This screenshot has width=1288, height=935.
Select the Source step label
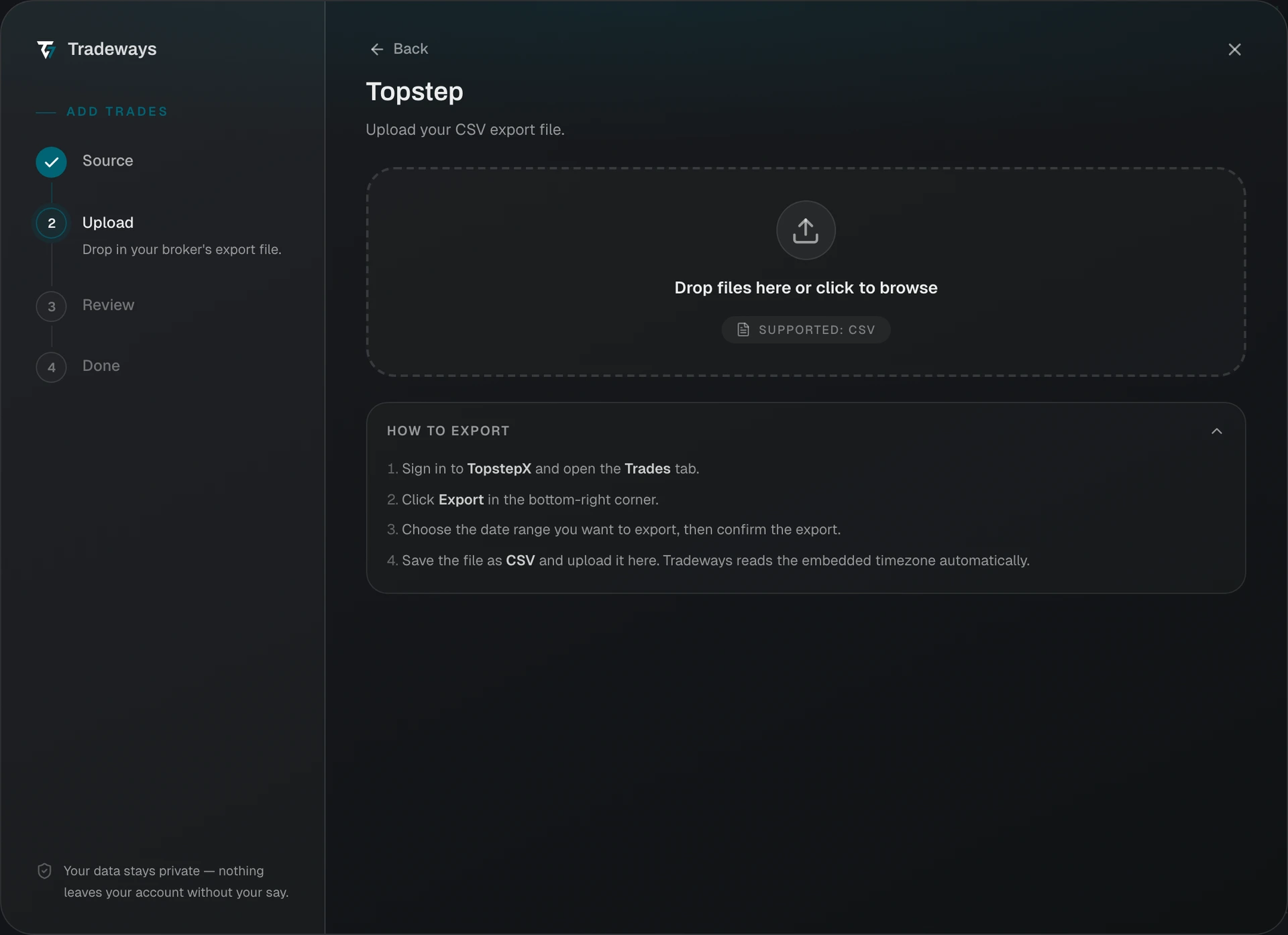point(108,161)
